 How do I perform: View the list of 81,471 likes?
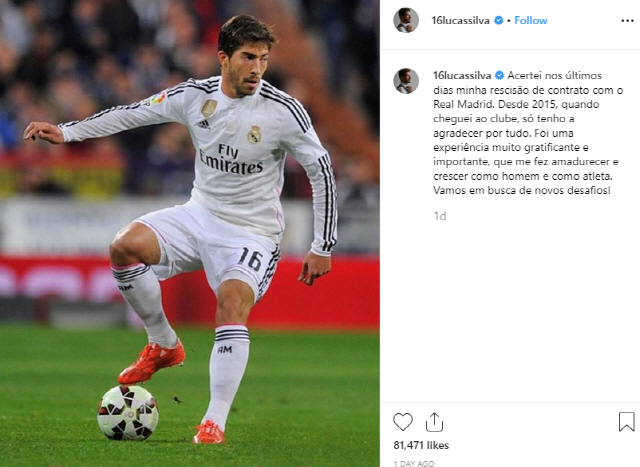[x=421, y=445]
